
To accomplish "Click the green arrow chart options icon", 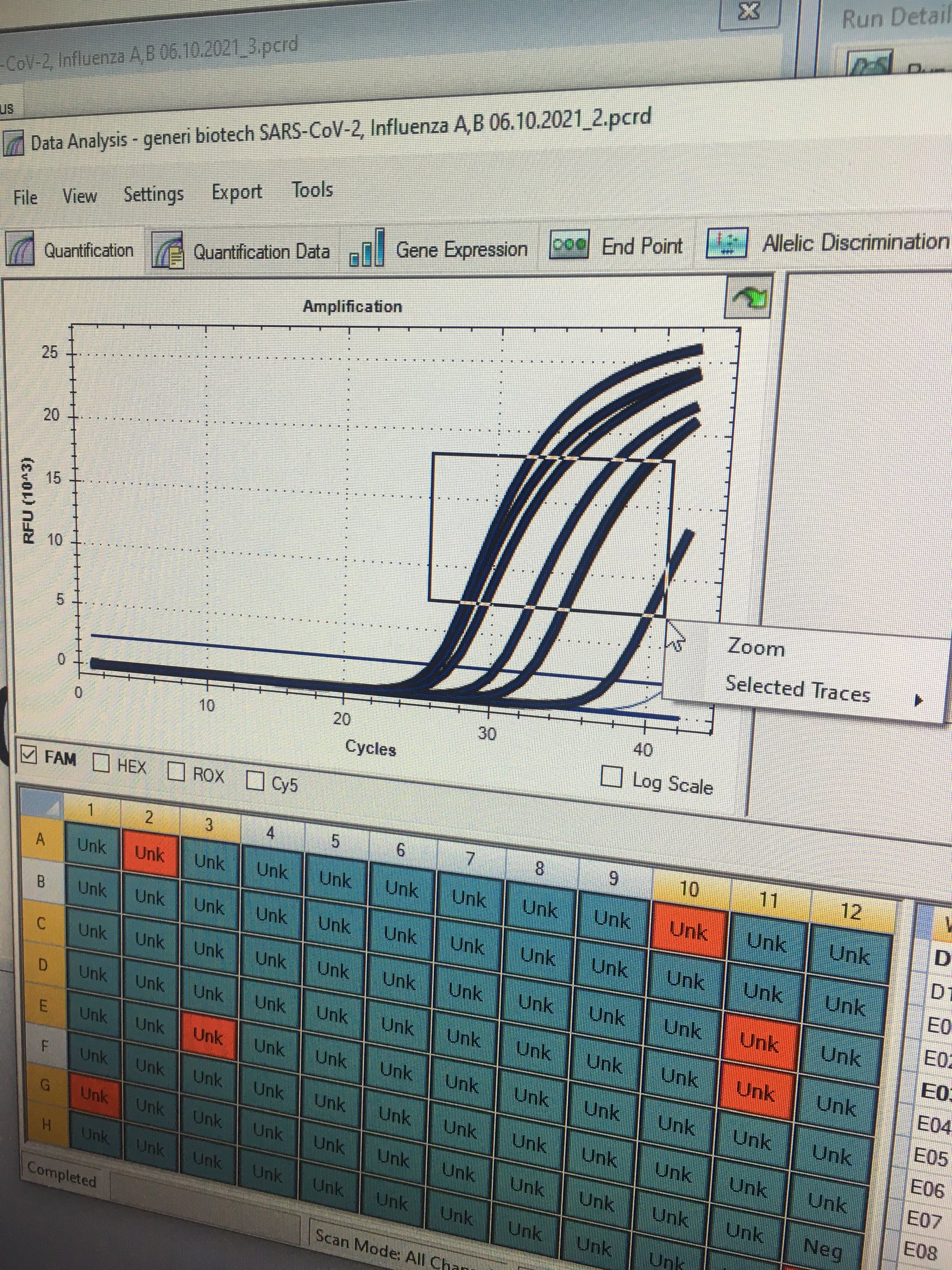I will [x=750, y=297].
